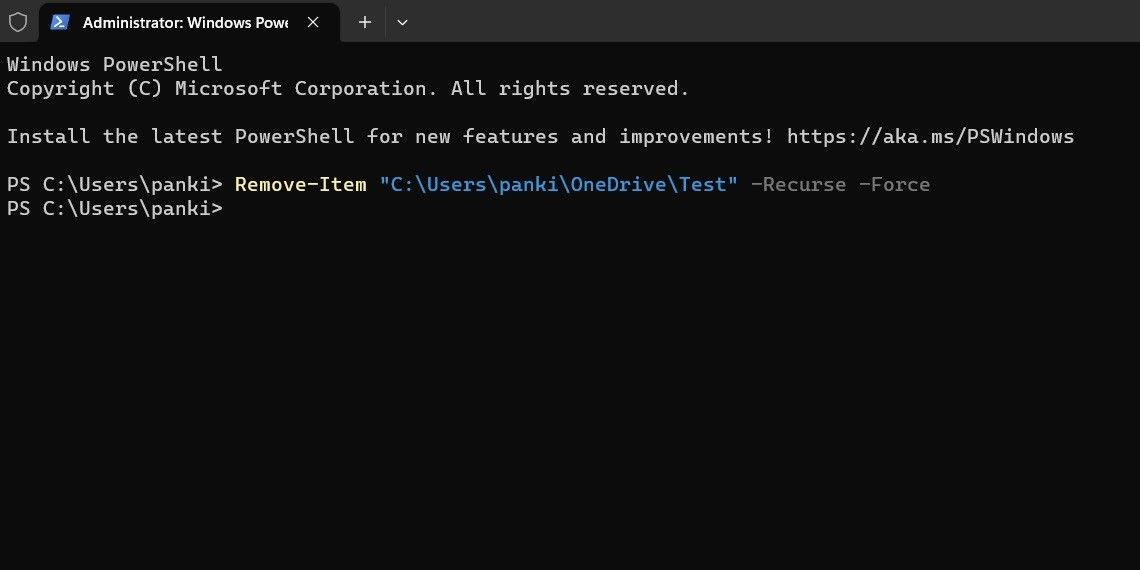Click the first PS C:\Users\panki> prompt
Viewport: 1140px width, 570px height.
click(114, 184)
